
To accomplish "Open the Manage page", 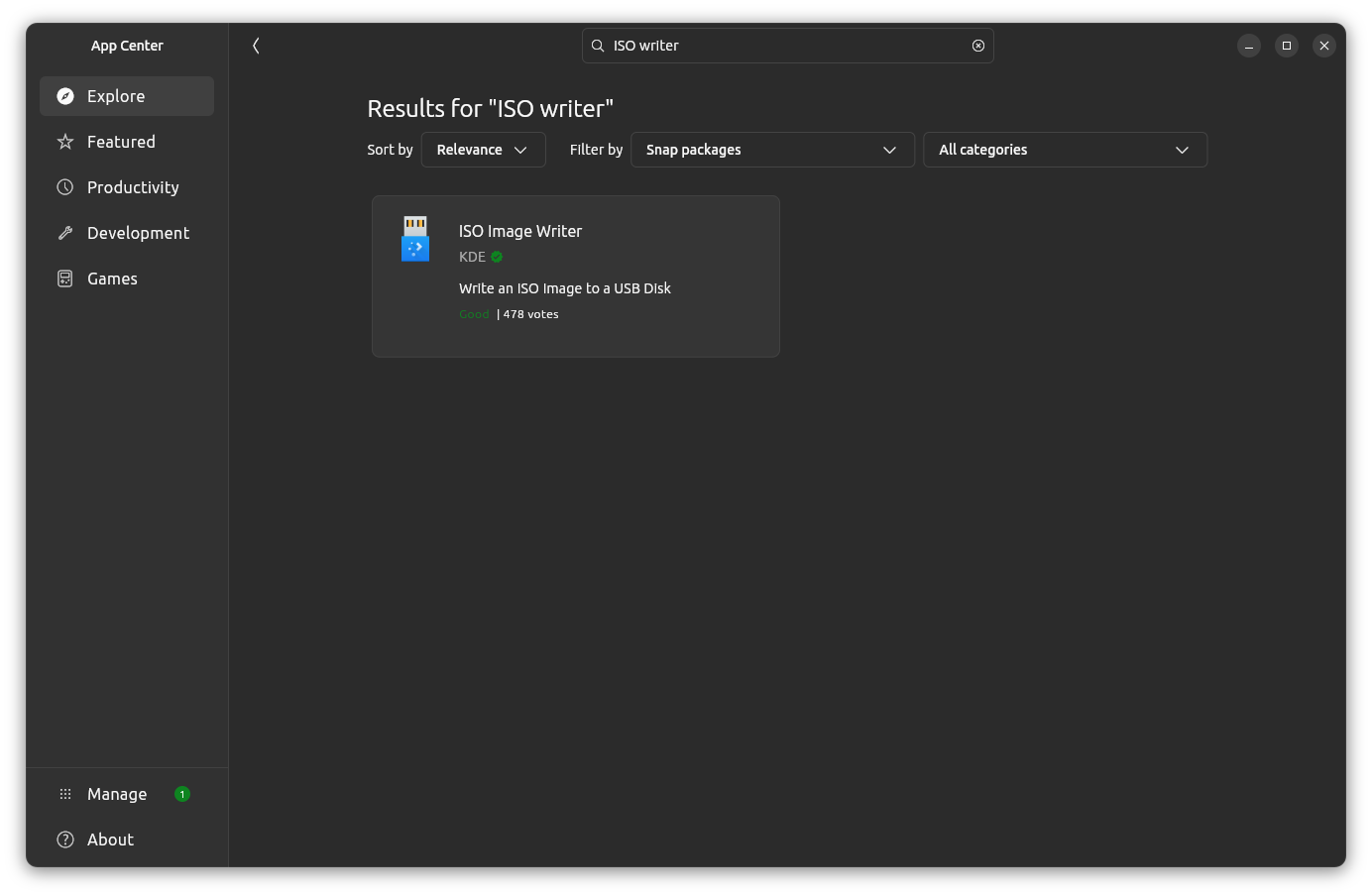I will (127, 794).
